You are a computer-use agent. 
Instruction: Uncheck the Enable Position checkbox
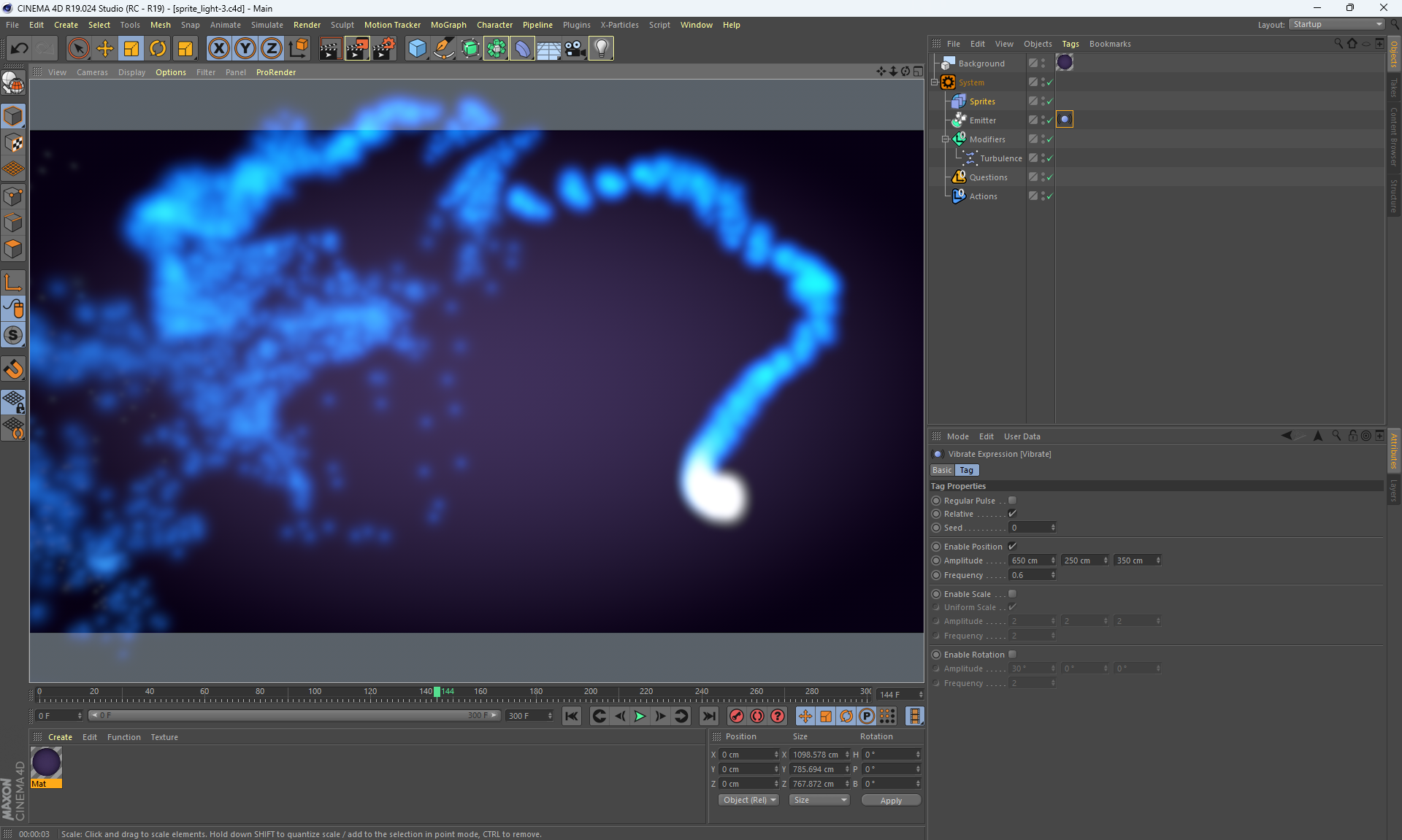pos(1012,547)
